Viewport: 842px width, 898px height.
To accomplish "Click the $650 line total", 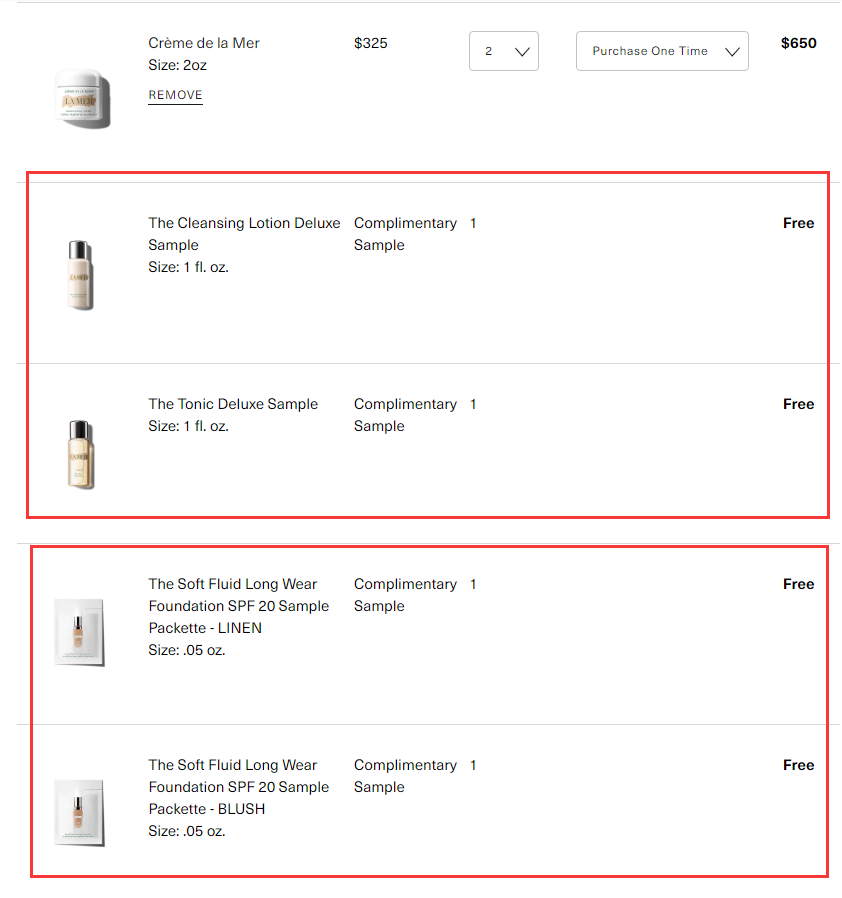I will (798, 43).
